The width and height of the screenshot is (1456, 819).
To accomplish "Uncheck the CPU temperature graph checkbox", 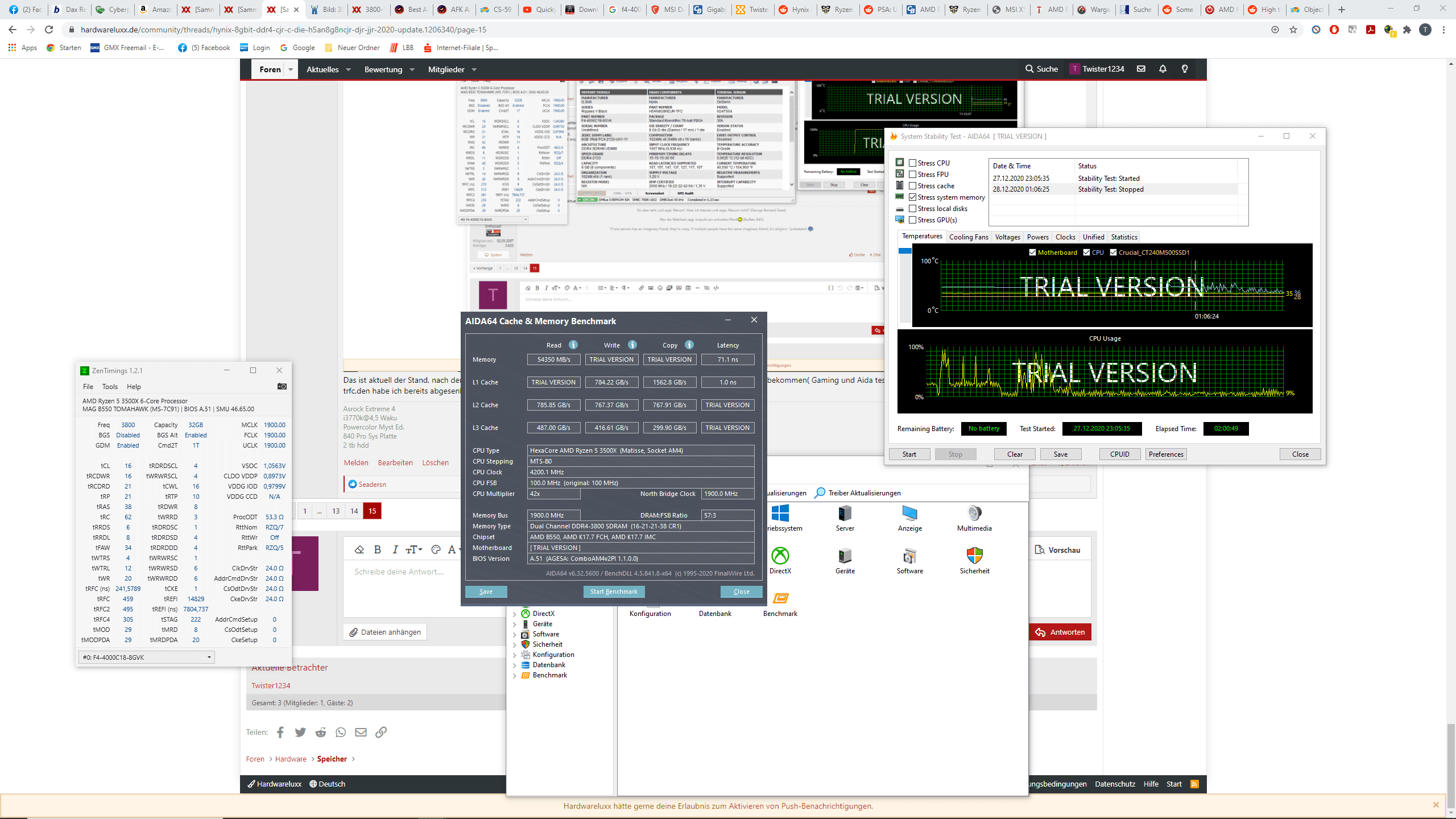I will coord(1086,253).
